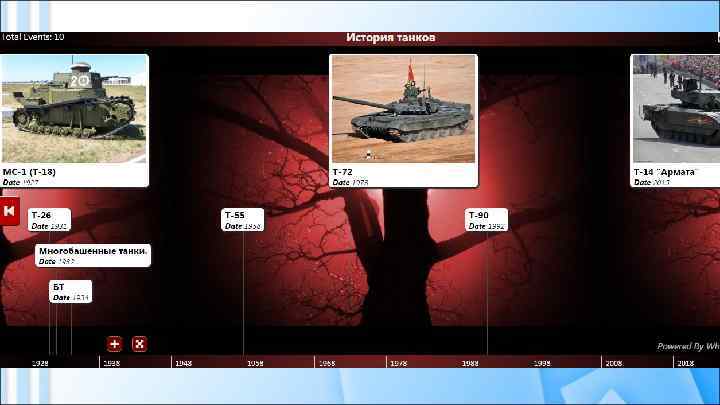Click the red expand arrows button

click(x=139, y=343)
